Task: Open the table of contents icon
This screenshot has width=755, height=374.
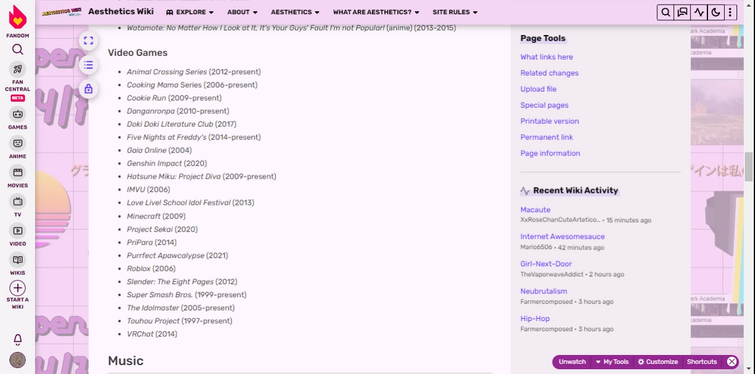Action: (x=88, y=65)
